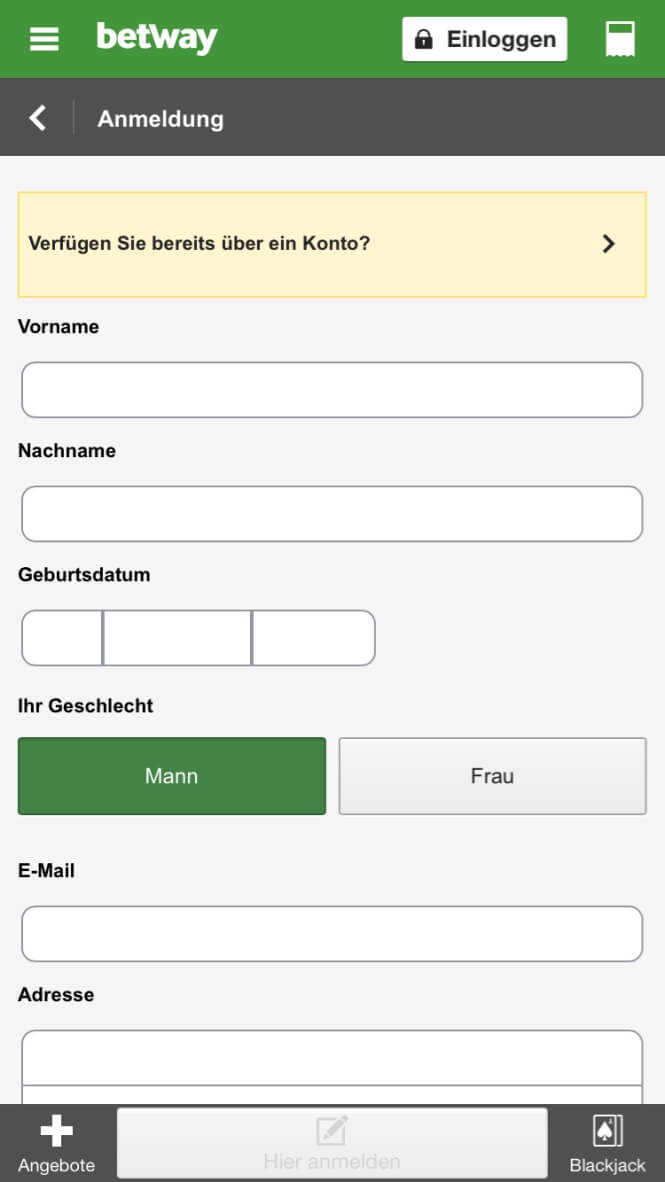The height and width of the screenshot is (1182, 665).
Task: Open the day field of Geburtsdatum
Action: click(60, 637)
